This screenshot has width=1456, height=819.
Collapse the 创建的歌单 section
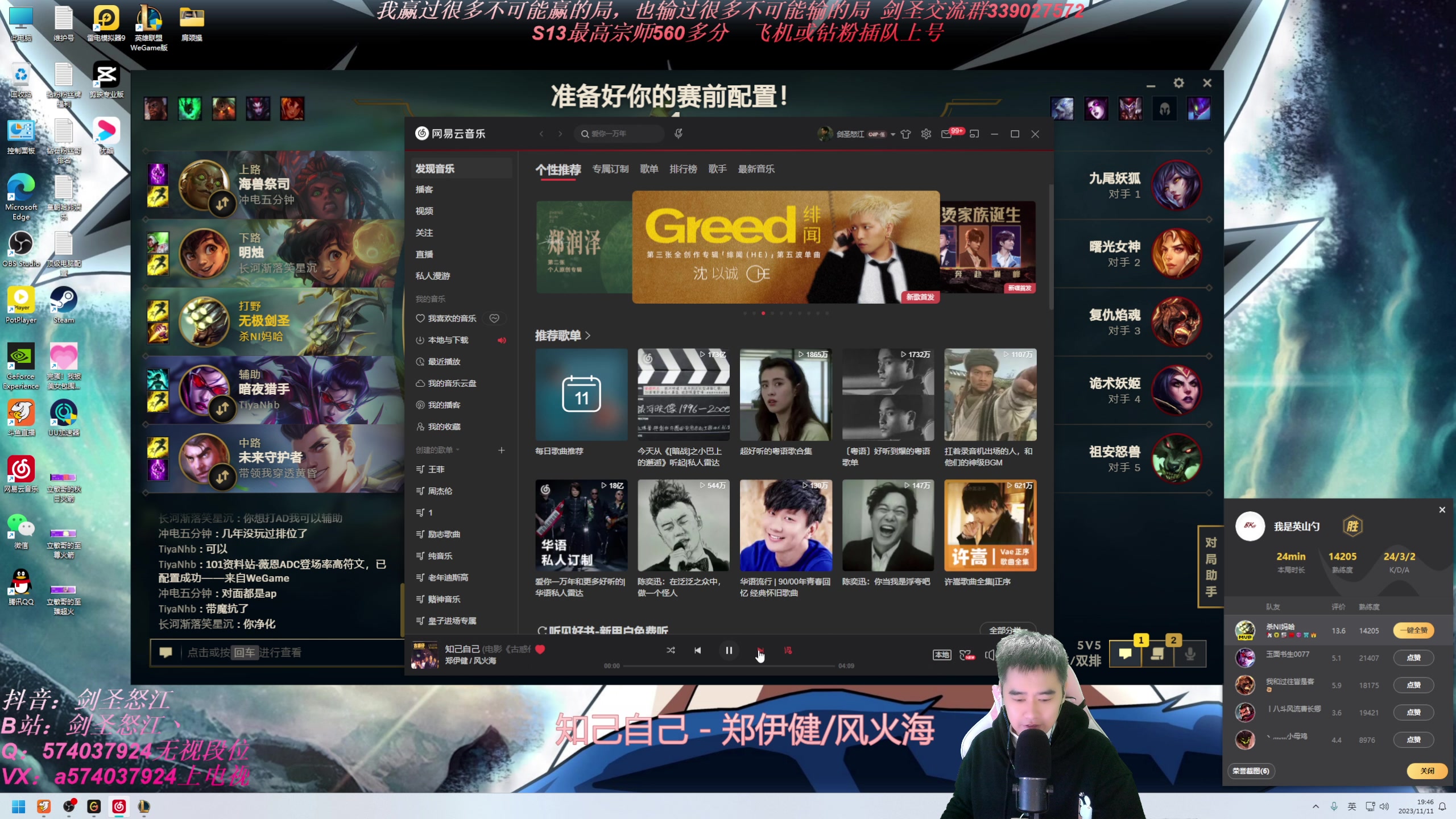pyautogui.click(x=437, y=450)
